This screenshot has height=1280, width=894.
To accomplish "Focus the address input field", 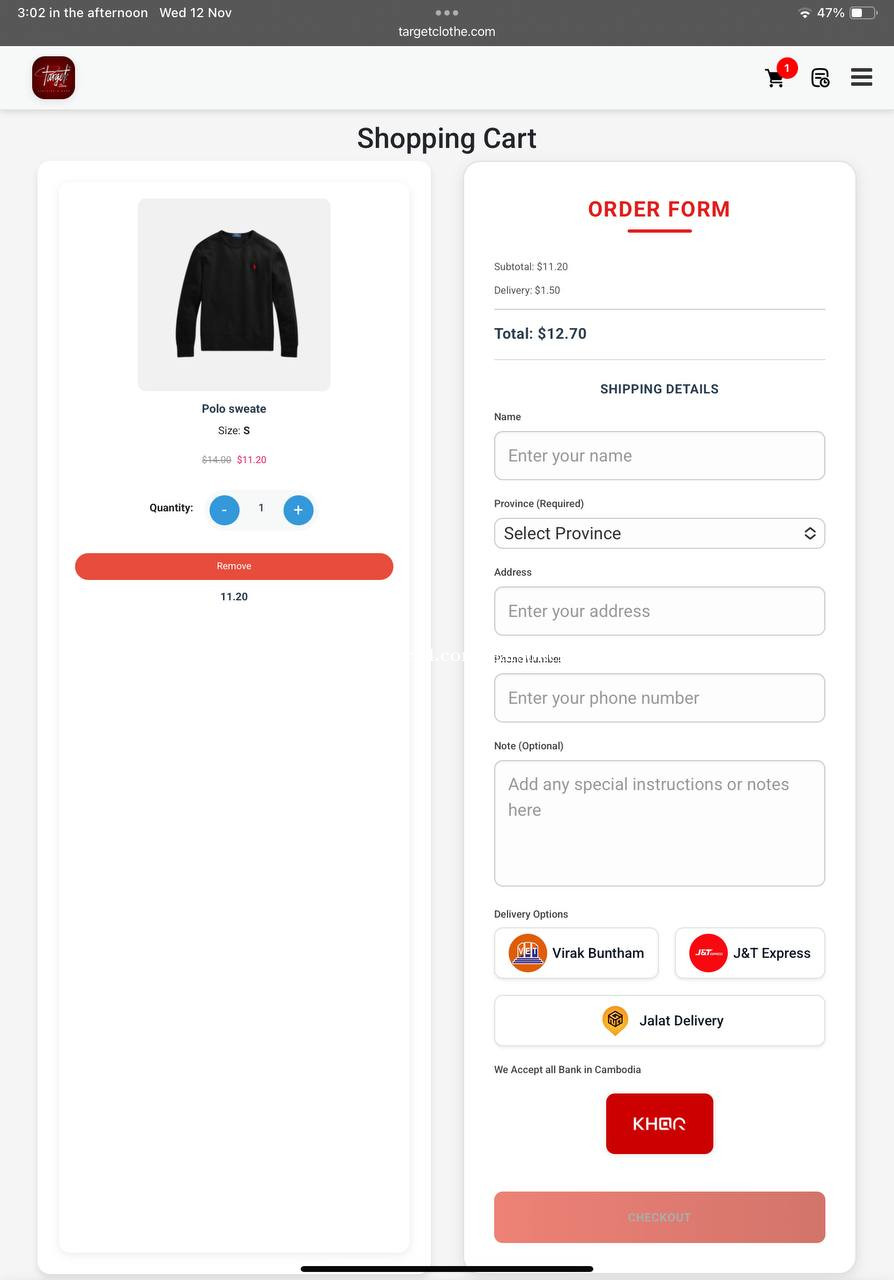I will 659,611.
